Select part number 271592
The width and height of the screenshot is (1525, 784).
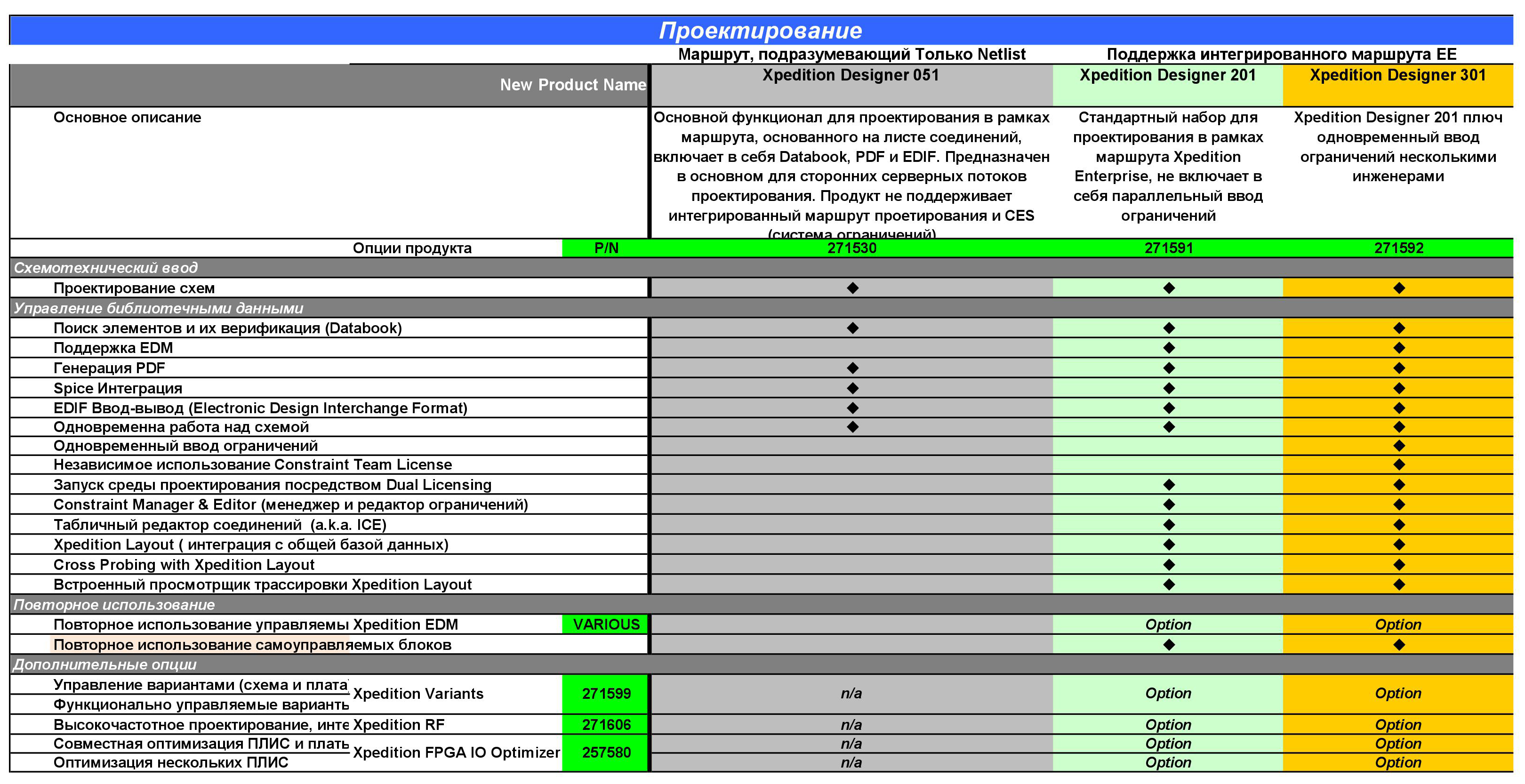1398,248
